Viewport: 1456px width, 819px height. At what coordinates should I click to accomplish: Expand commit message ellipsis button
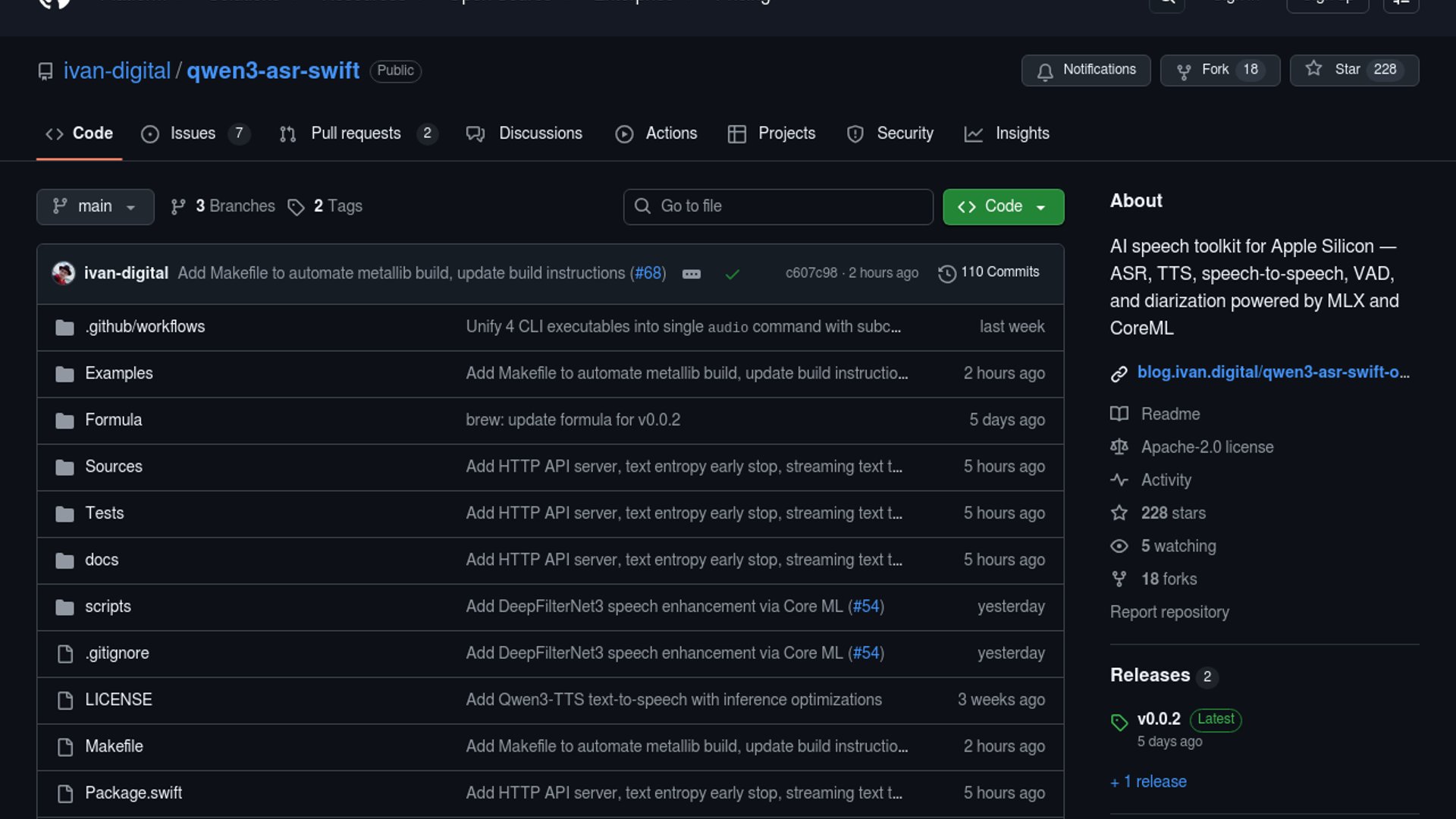(x=691, y=274)
